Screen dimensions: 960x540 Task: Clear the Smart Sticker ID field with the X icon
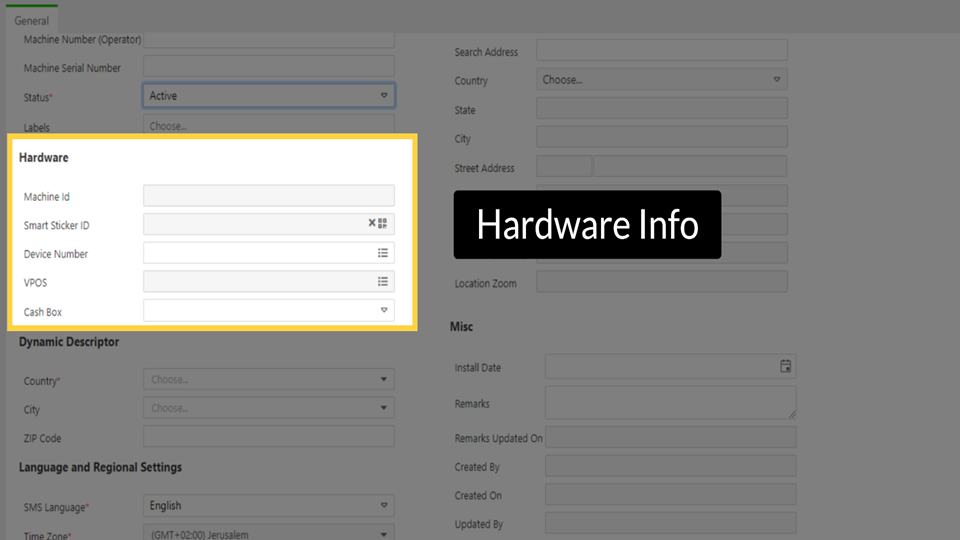(372, 224)
